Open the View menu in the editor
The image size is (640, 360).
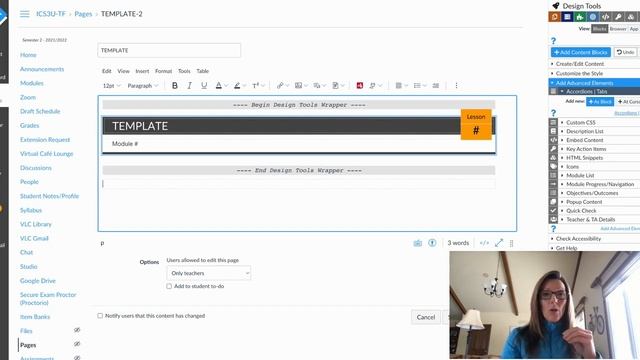point(123,71)
